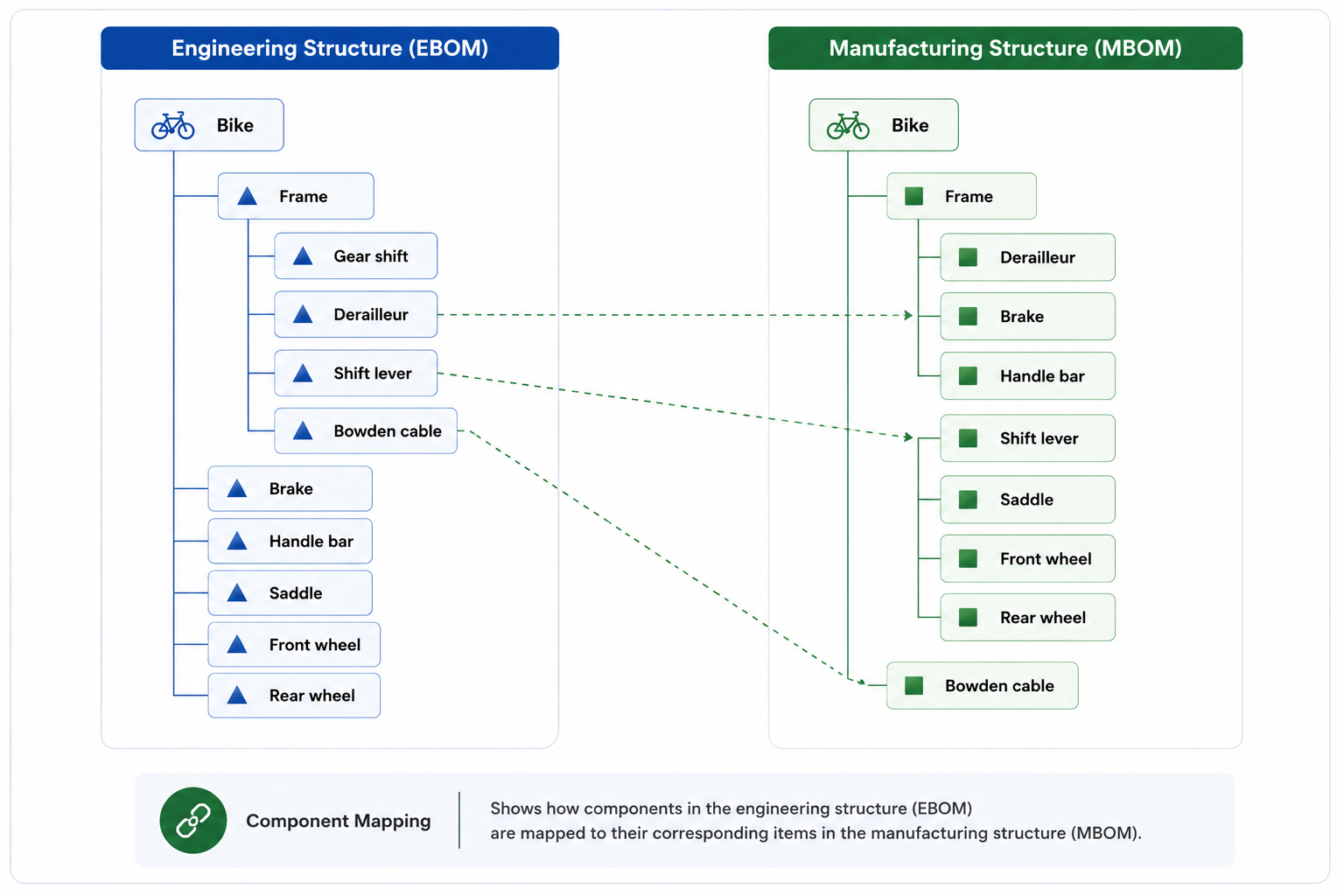
Task: Click the green square icon beside MBOM Front wheel
Action: coord(968,558)
